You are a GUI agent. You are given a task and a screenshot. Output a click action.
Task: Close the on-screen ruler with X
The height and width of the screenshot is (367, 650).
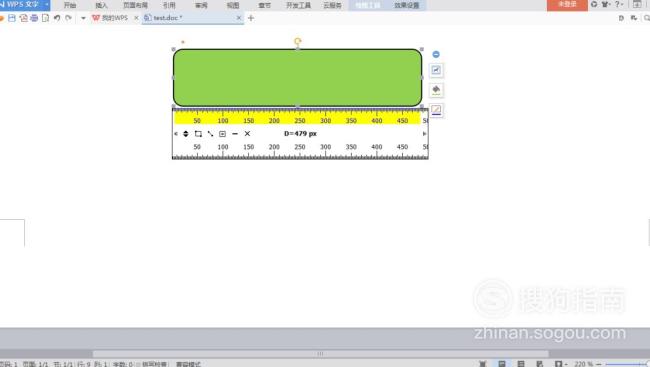pyautogui.click(x=247, y=134)
